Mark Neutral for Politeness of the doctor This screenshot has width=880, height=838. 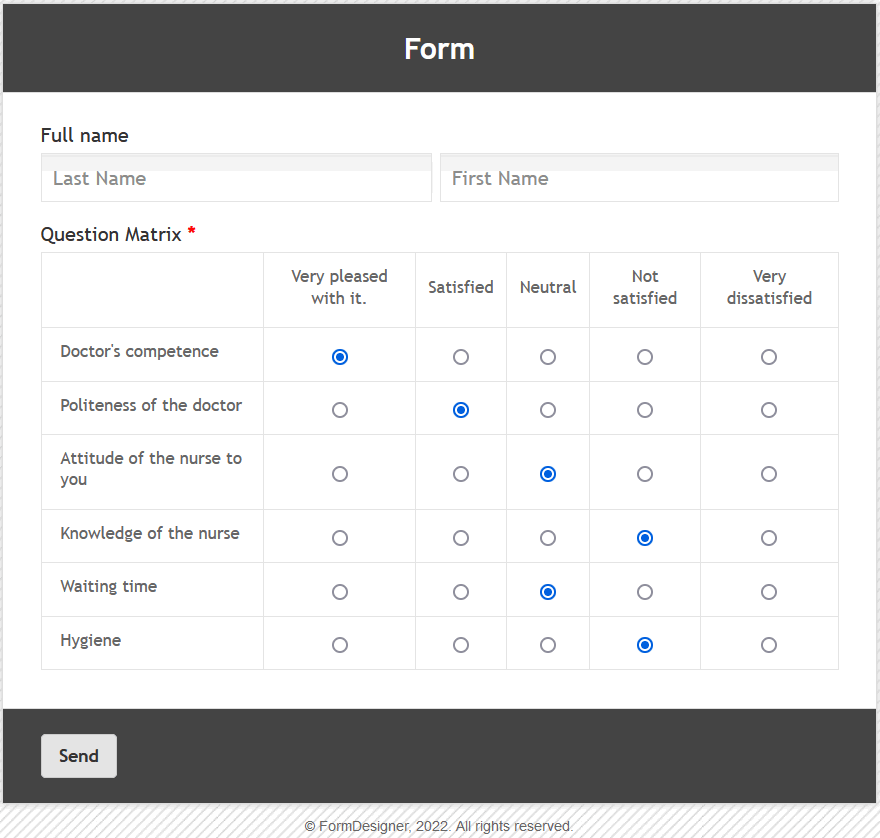548,410
